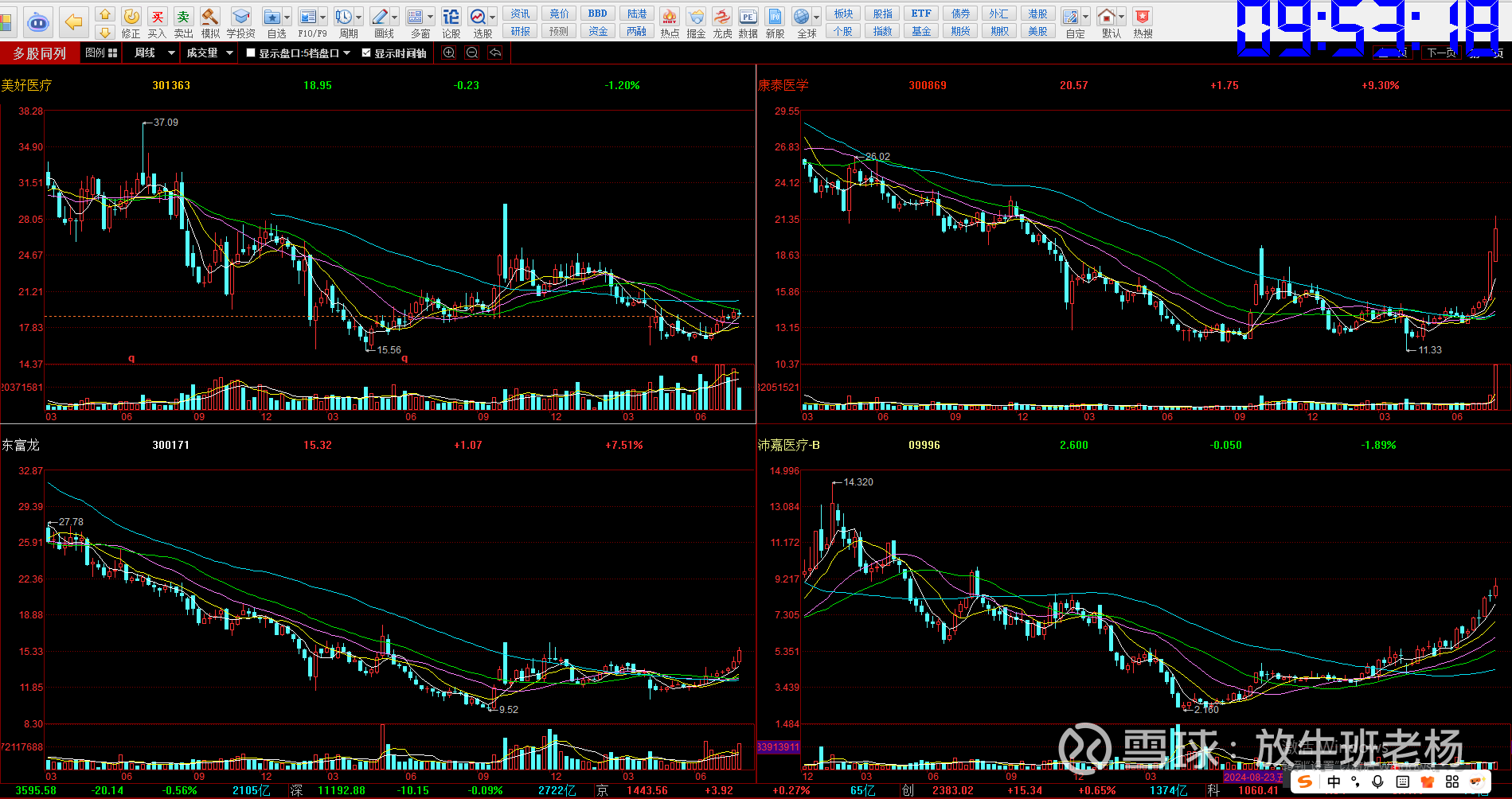Expand the 5档盘口 dropdown arrow
The height and width of the screenshot is (799, 1512).
[346, 53]
